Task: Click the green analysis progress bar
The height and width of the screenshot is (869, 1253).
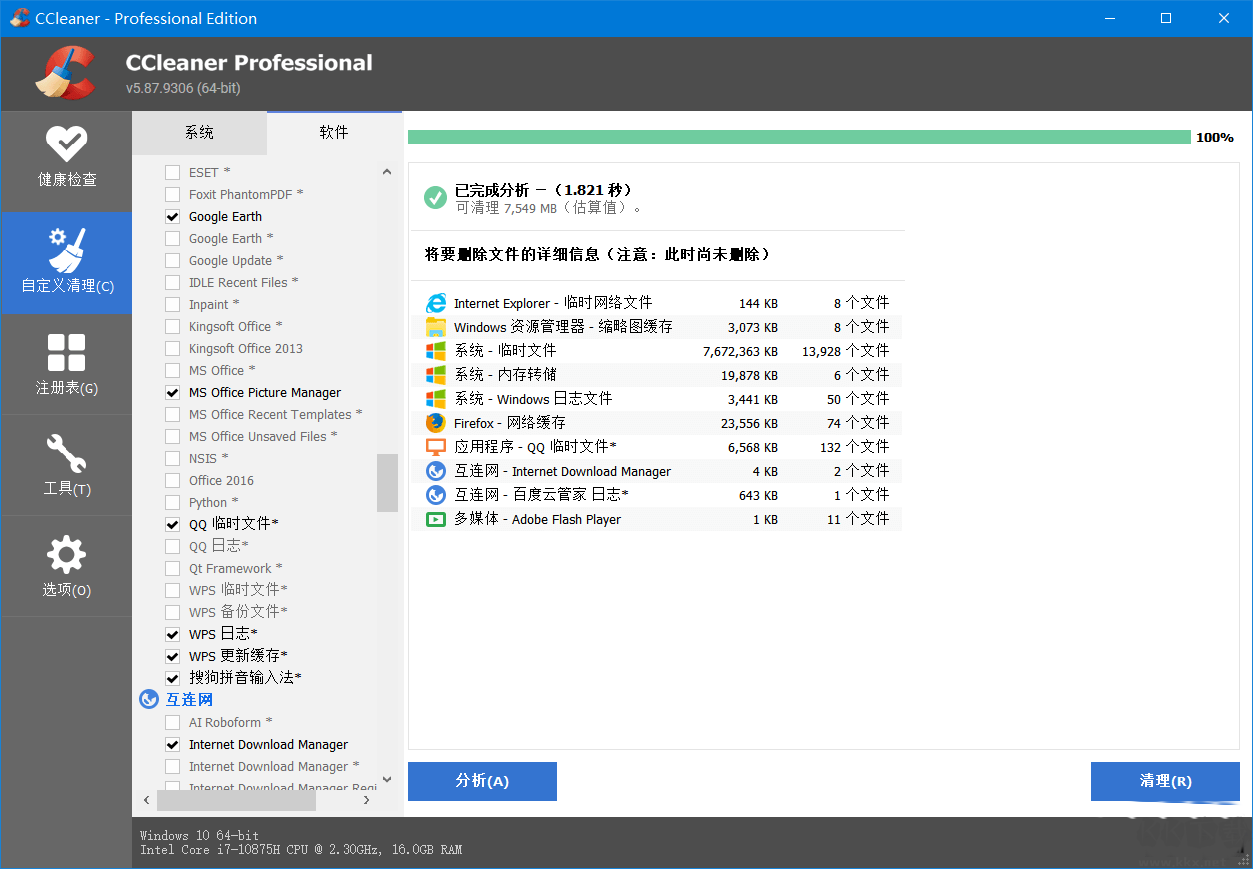Action: click(x=799, y=137)
